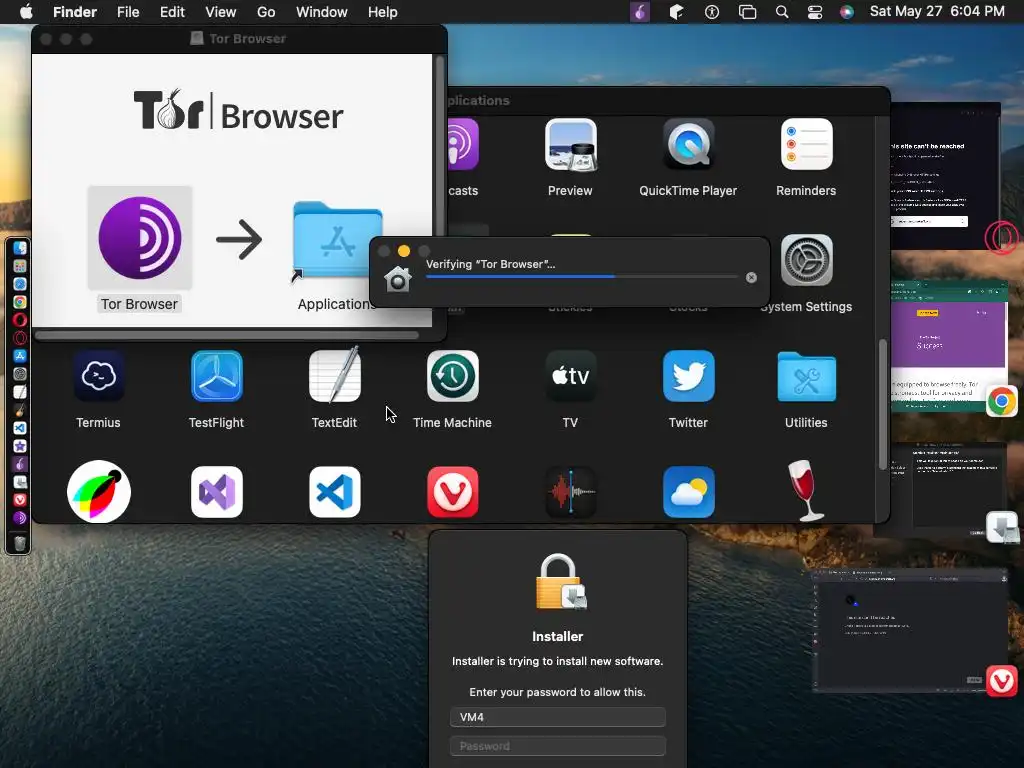Click the 'Enter your password to allow this.' text
This screenshot has width=1024, height=768.
click(x=558, y=692)
